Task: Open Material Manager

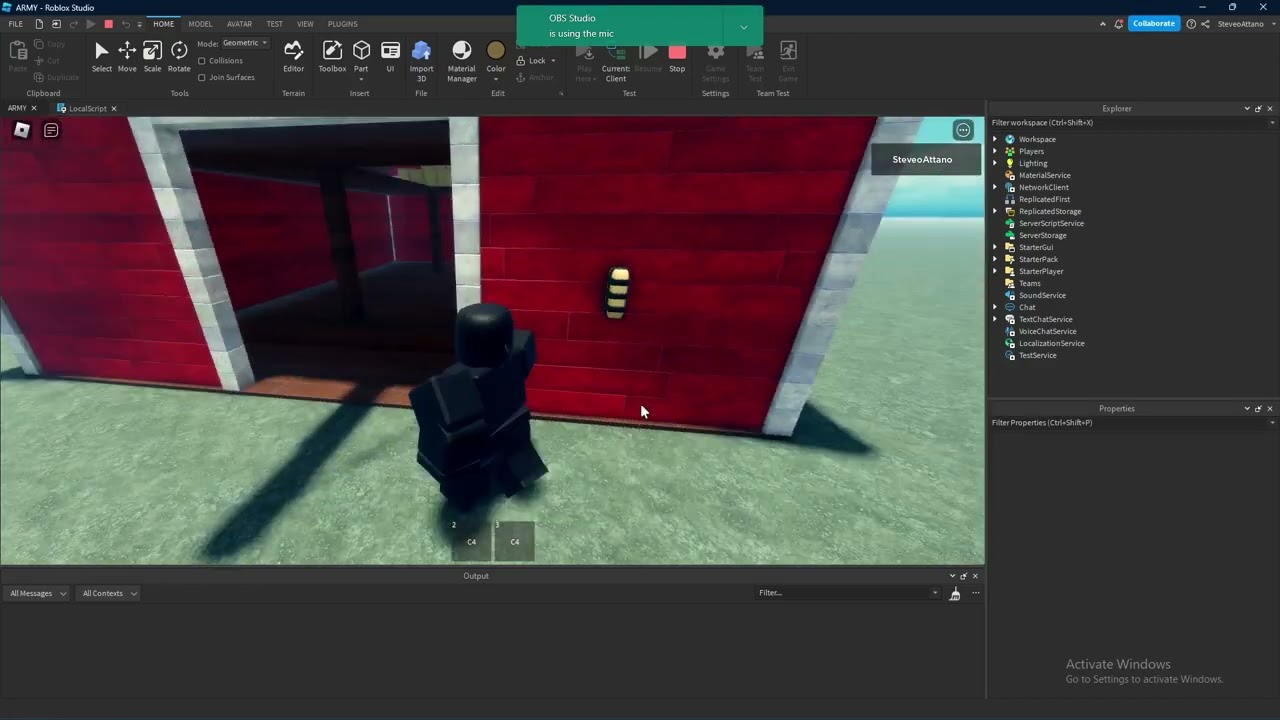Action: point(461,60)
